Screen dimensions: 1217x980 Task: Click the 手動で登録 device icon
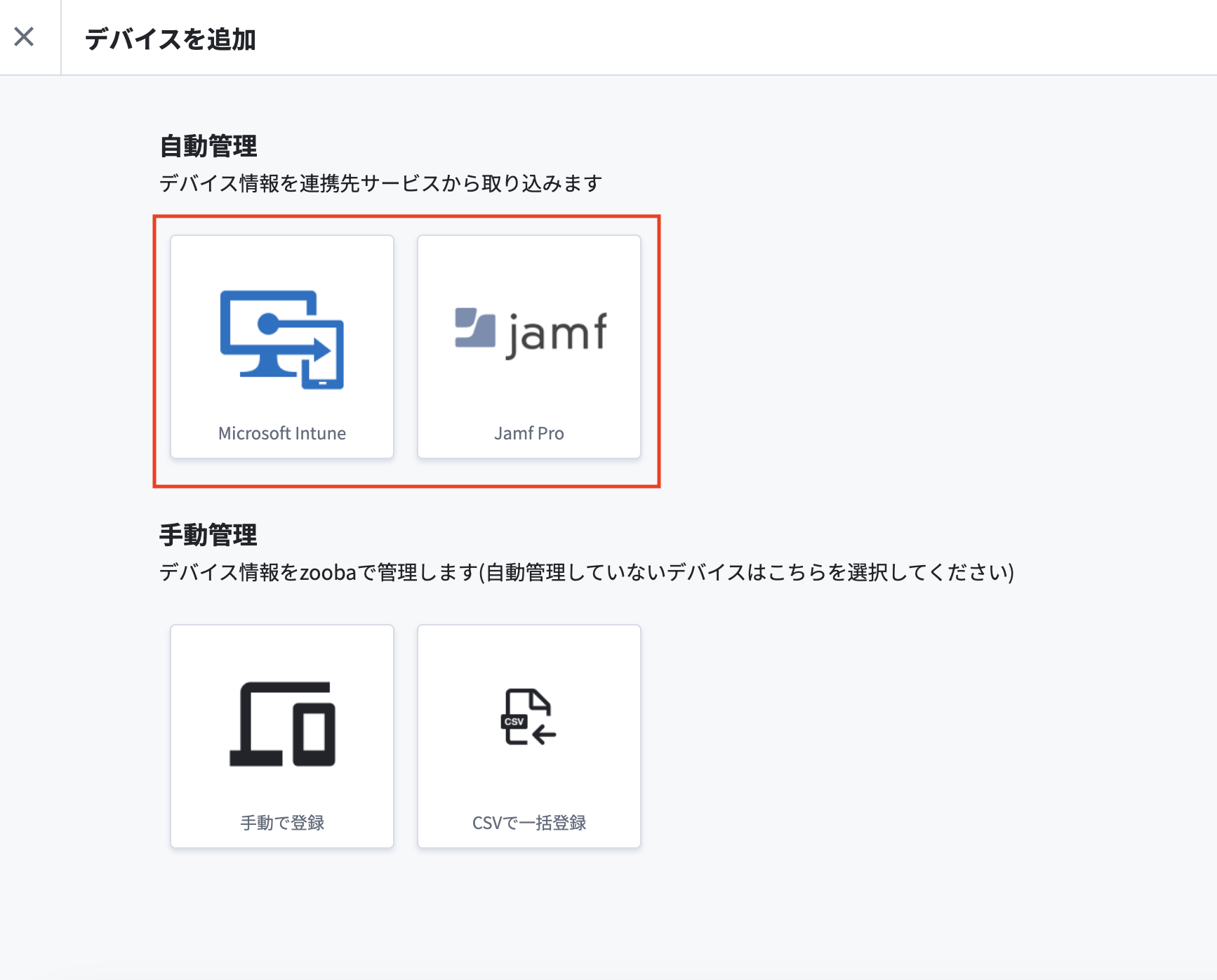282,724
